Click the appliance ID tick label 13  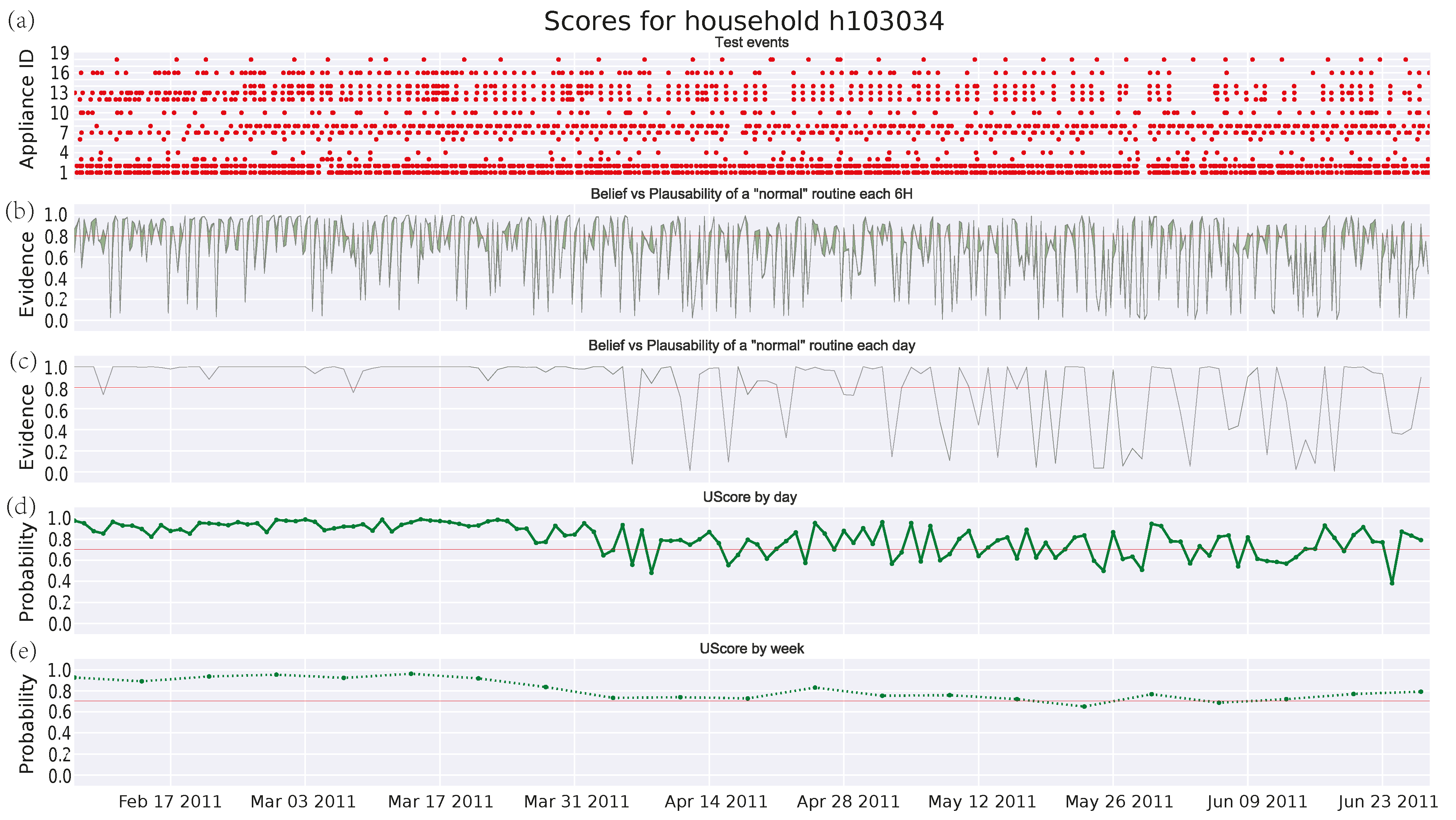(x=59, y=93)
